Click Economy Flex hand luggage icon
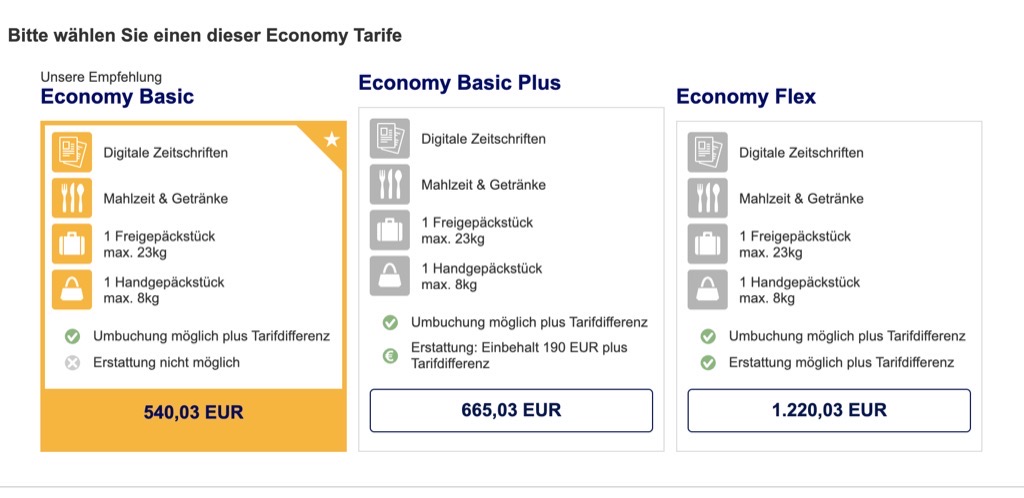The height and width of the screenshot is (498, 1024). (707, 289)
